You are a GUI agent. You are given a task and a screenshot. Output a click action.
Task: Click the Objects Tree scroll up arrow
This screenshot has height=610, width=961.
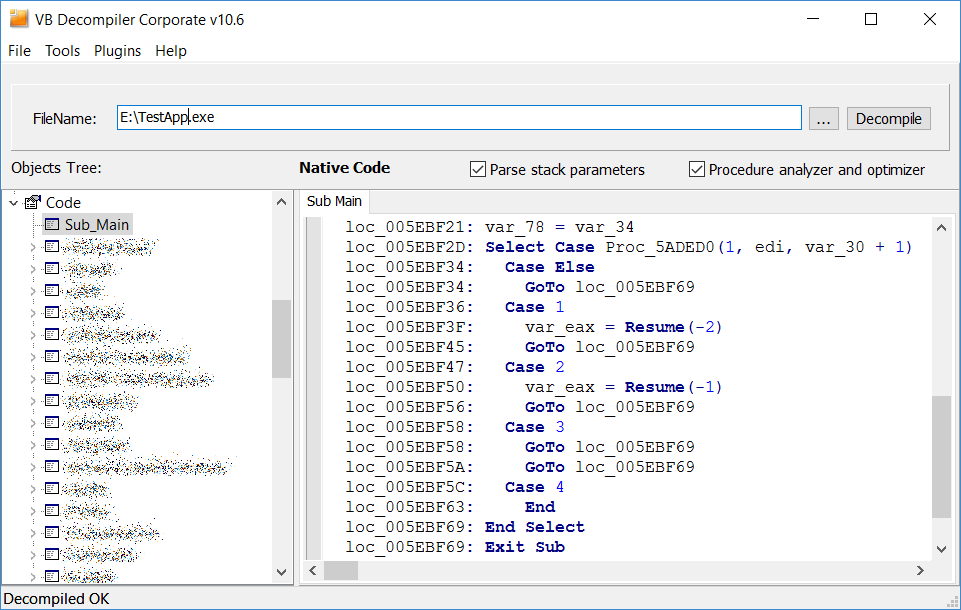click(281, 202)
